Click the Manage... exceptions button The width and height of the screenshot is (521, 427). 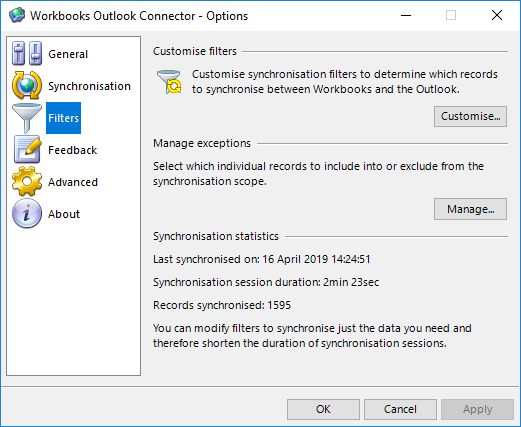[x=470, y=209]
